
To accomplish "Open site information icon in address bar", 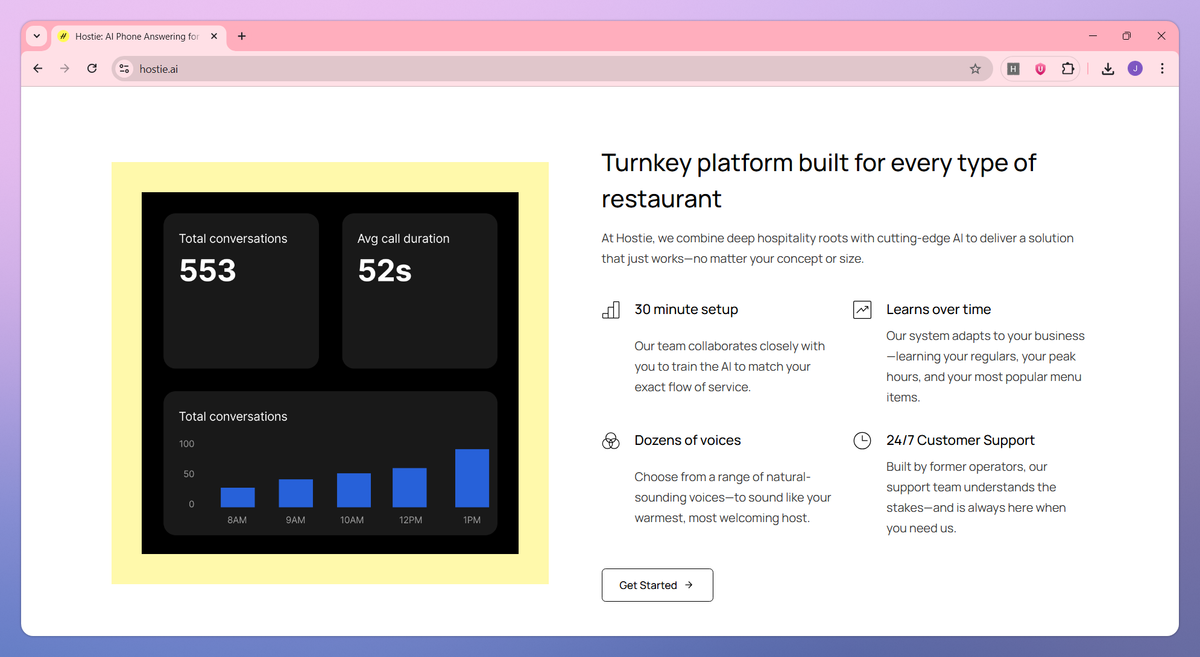I will click(x=124, y=69).
